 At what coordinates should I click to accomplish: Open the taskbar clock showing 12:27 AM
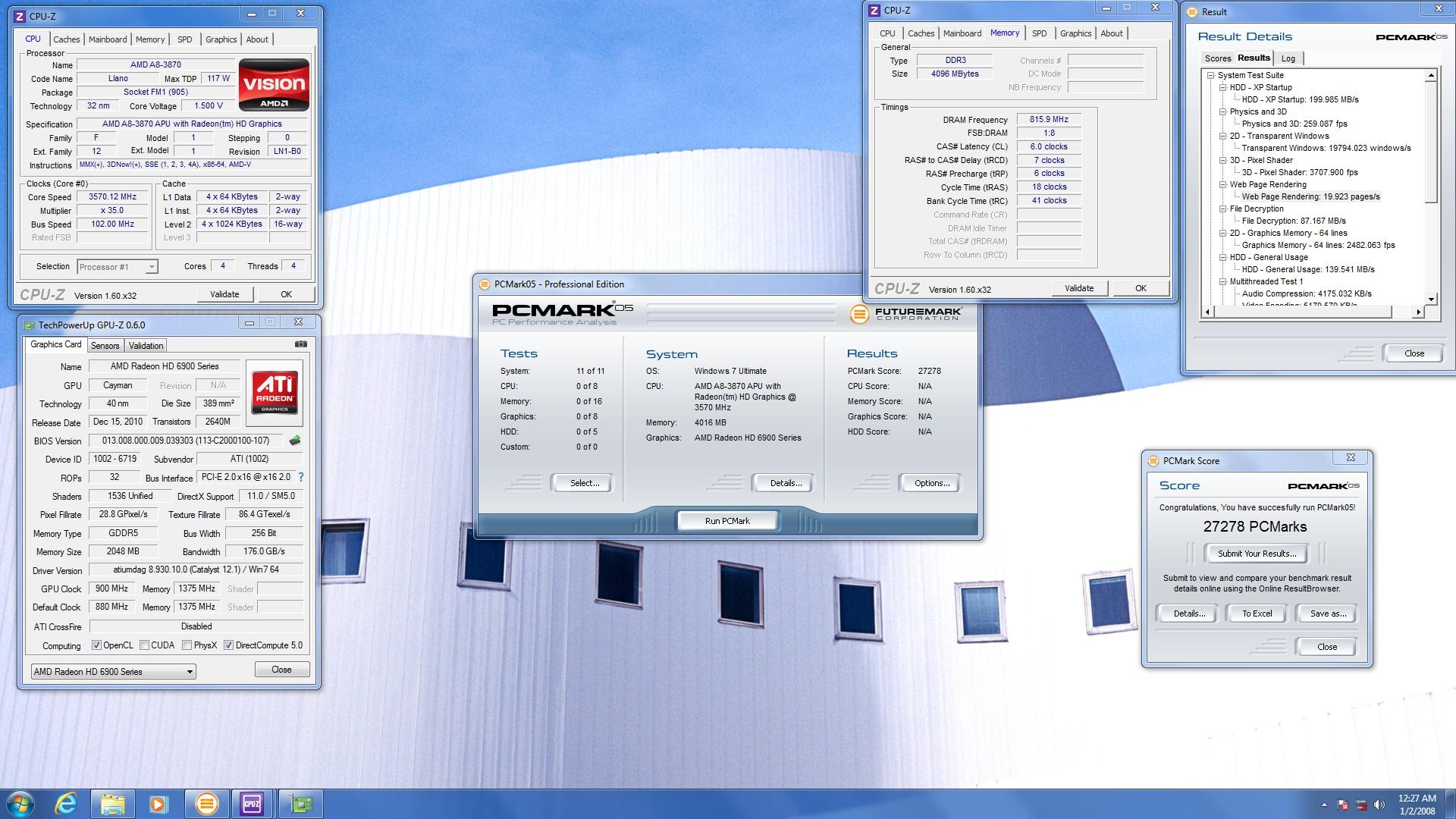click(x=1417, y=804)
